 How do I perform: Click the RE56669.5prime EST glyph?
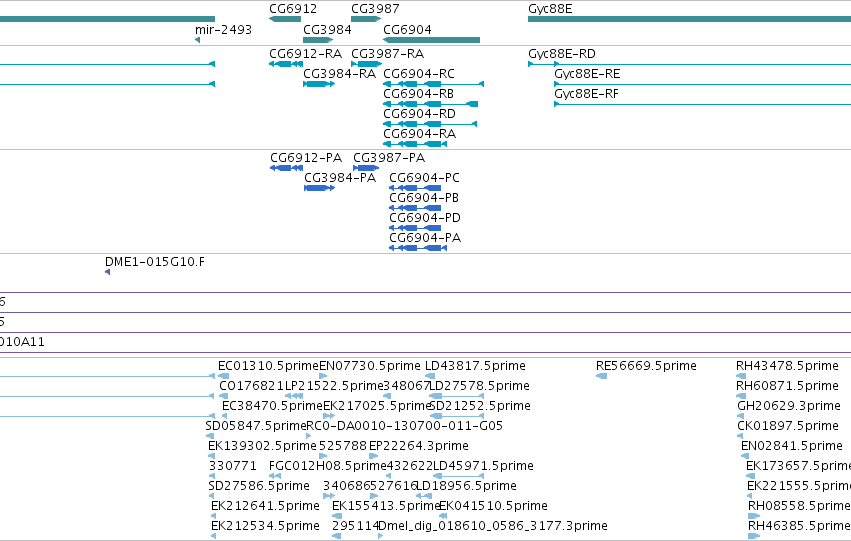[x=601, y=376]
